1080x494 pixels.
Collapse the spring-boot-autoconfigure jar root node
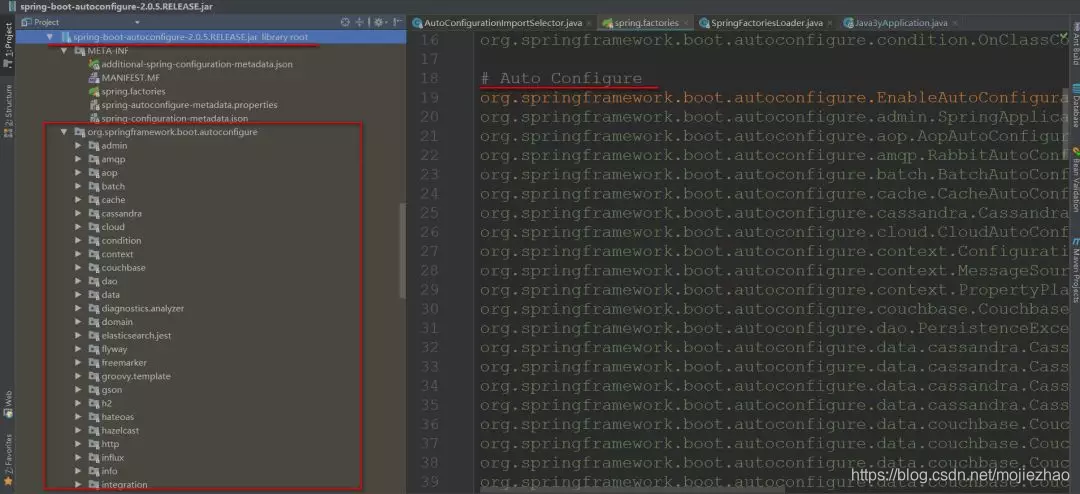tap(50, 37)
